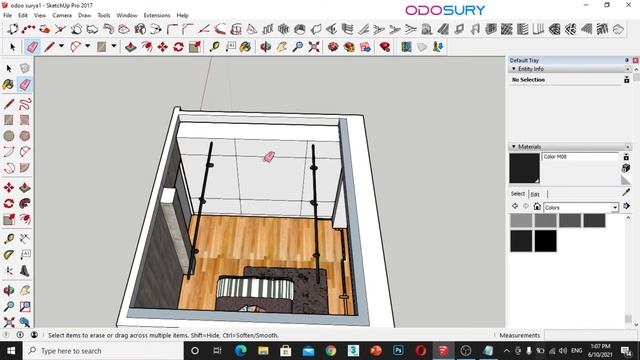Activate the Push/Pull tool in top toolbar
The image size is (640, 360).
(131, 47)
